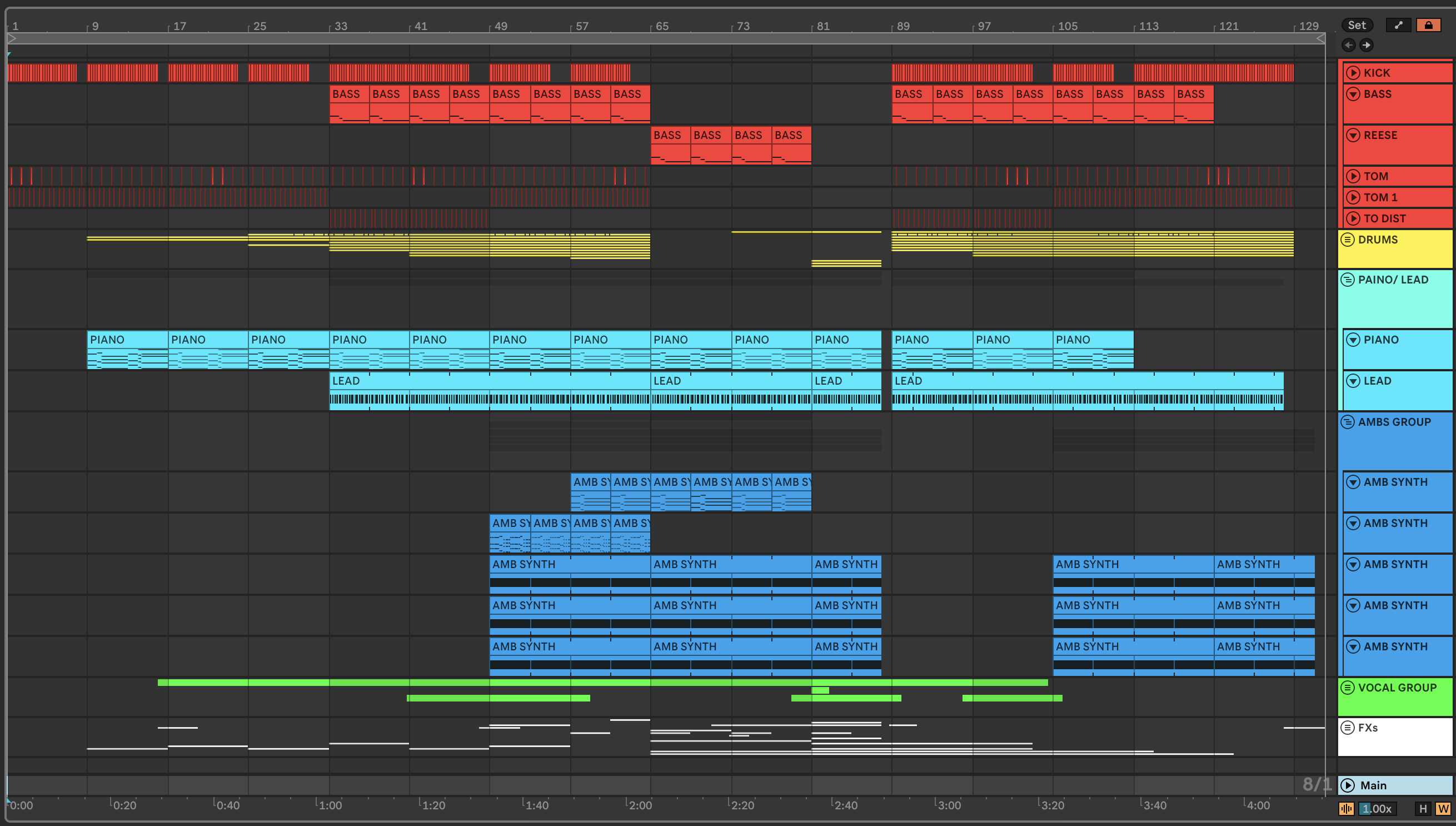
Task: Click the automation mode link icon
Action: point(1398,25)
